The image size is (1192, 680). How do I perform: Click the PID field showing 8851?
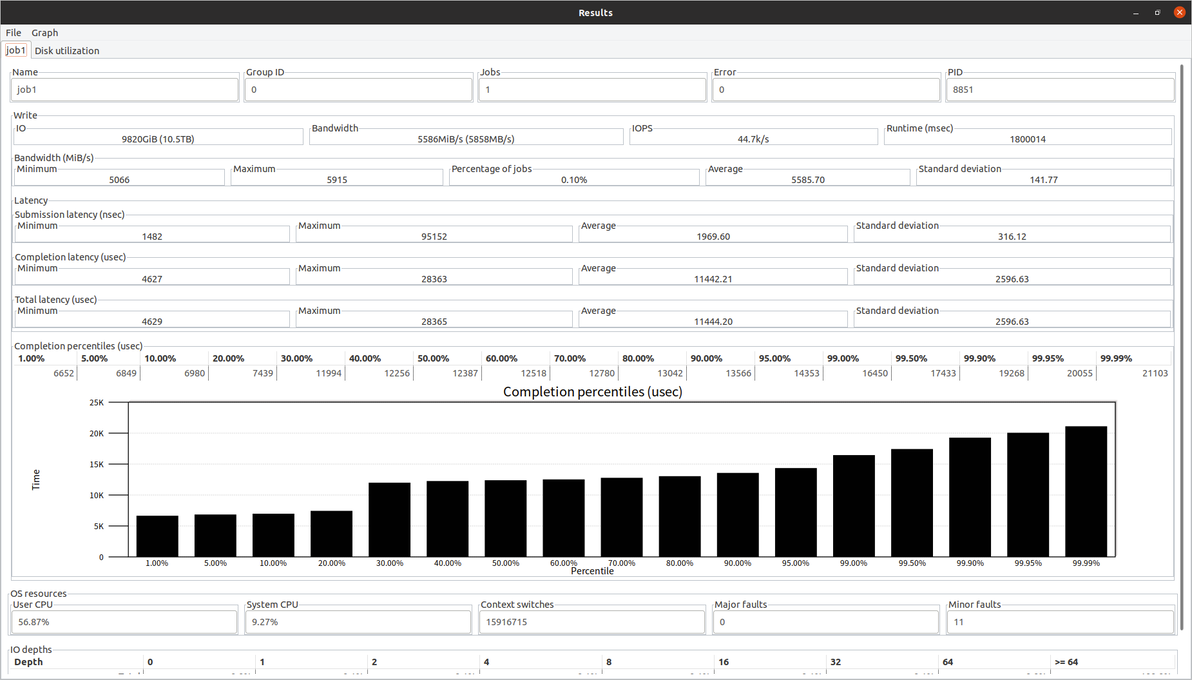[1060, 90]
